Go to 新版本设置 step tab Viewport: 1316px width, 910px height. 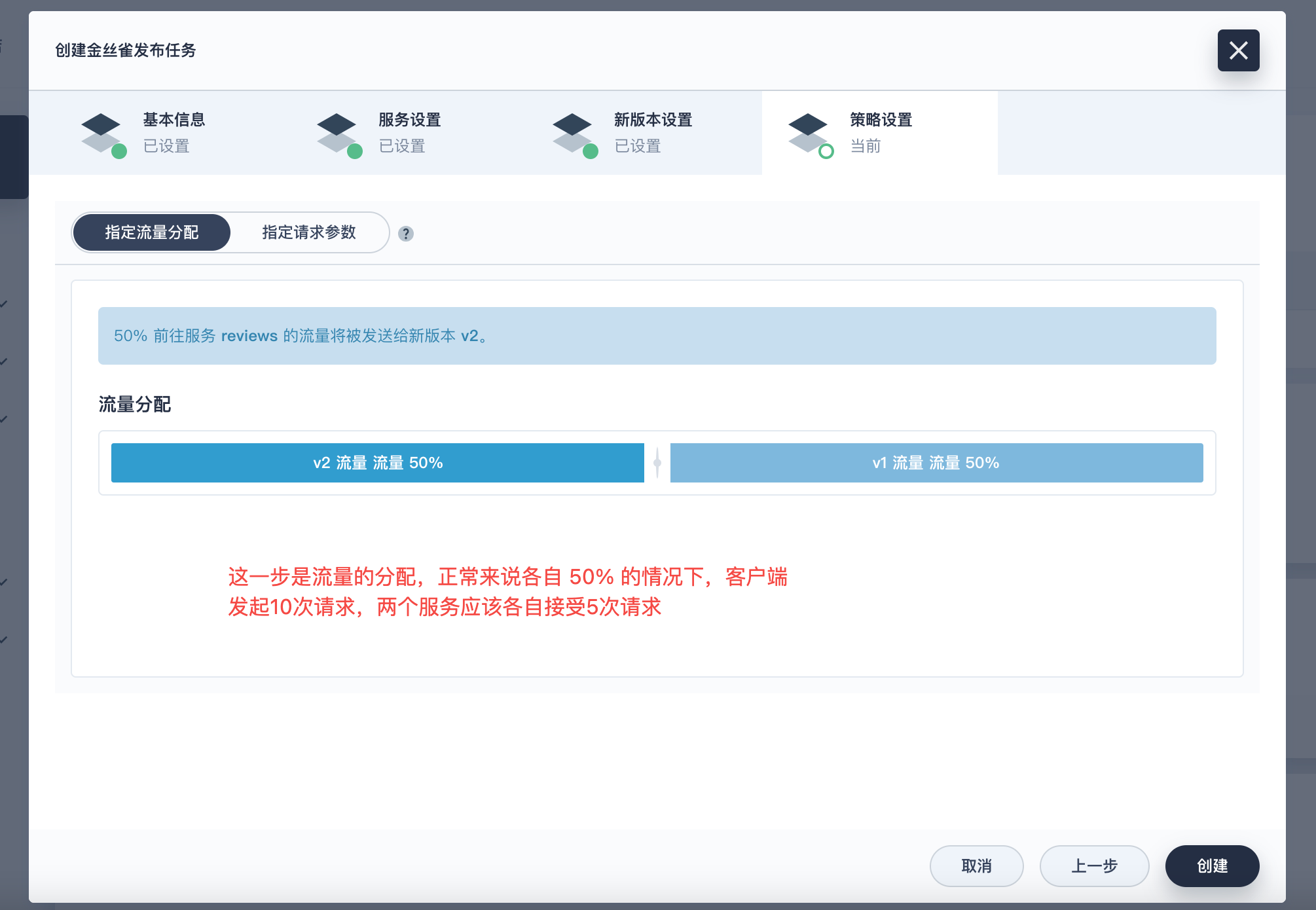coord(653,132)
